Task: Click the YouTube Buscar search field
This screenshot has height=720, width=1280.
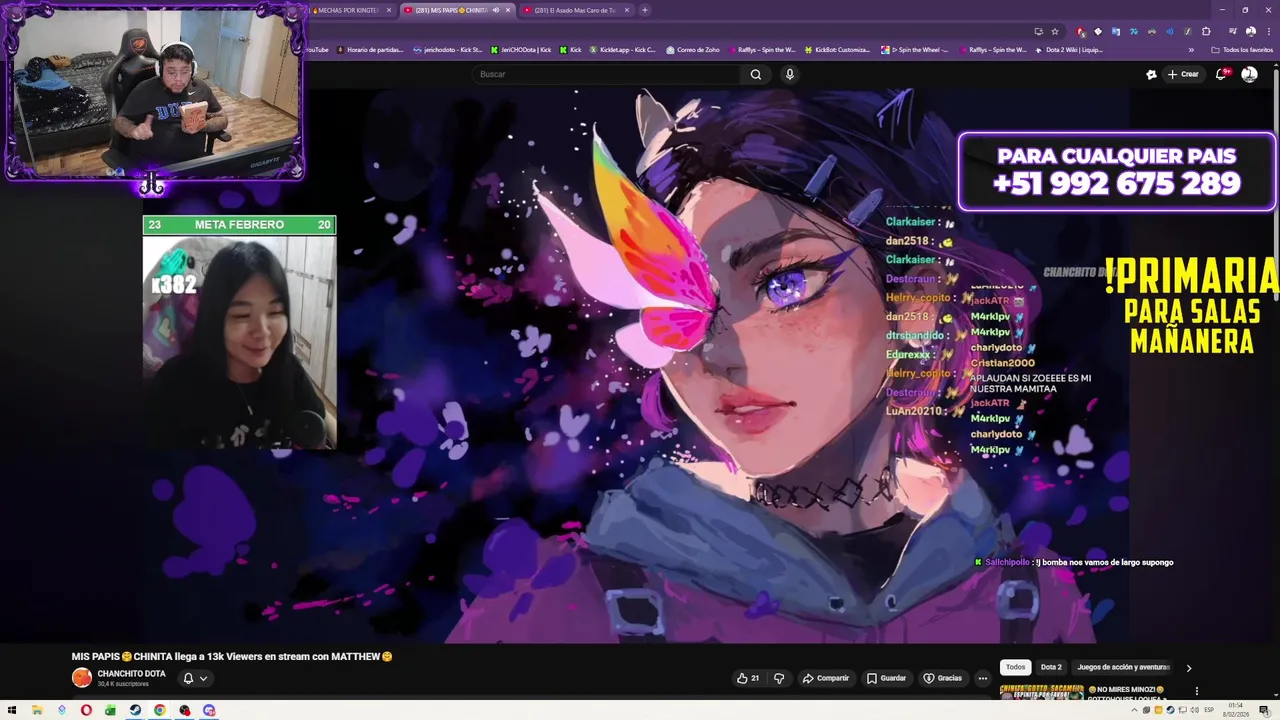Action: click(606, 74)
